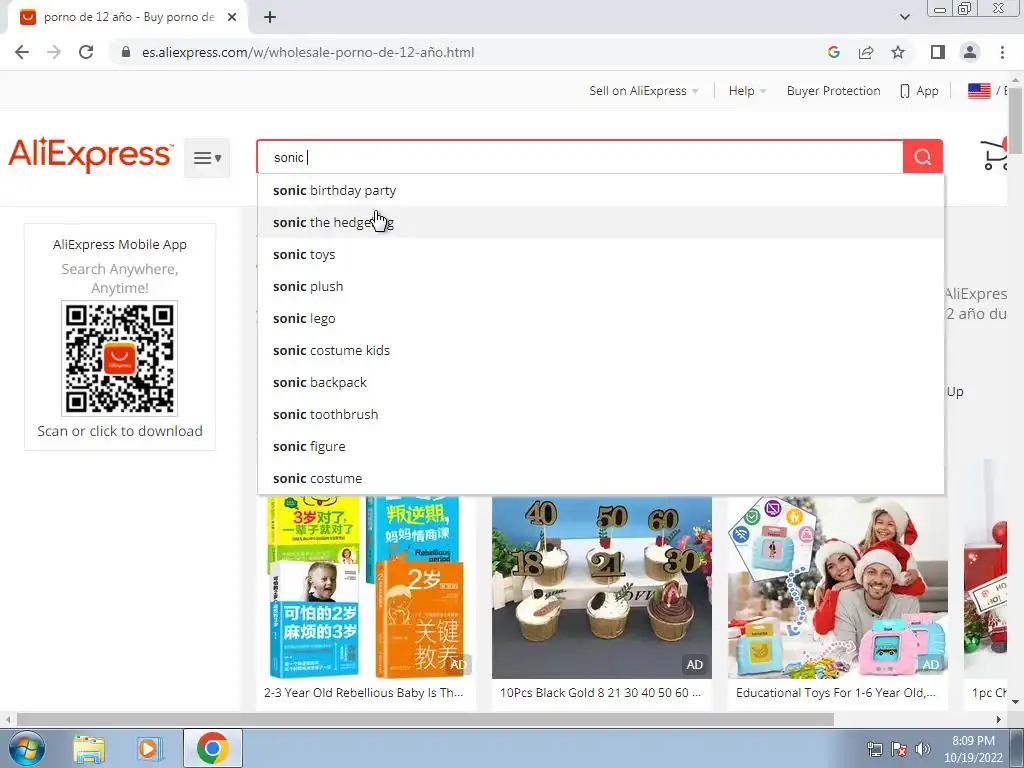Open Buyer Protection link

(833, 91)
